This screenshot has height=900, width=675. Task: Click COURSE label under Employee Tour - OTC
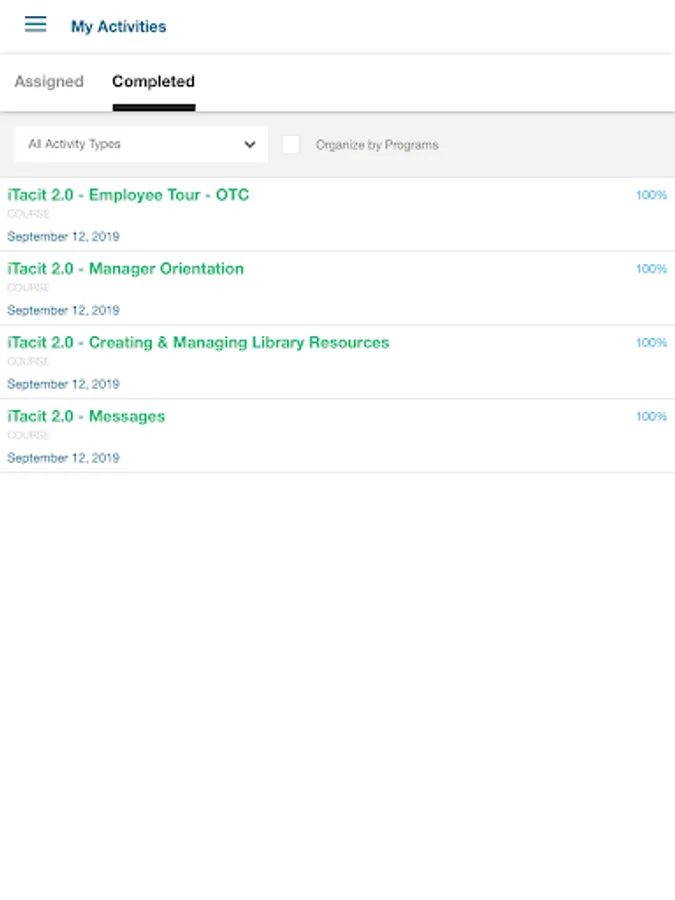coord(28,214)
